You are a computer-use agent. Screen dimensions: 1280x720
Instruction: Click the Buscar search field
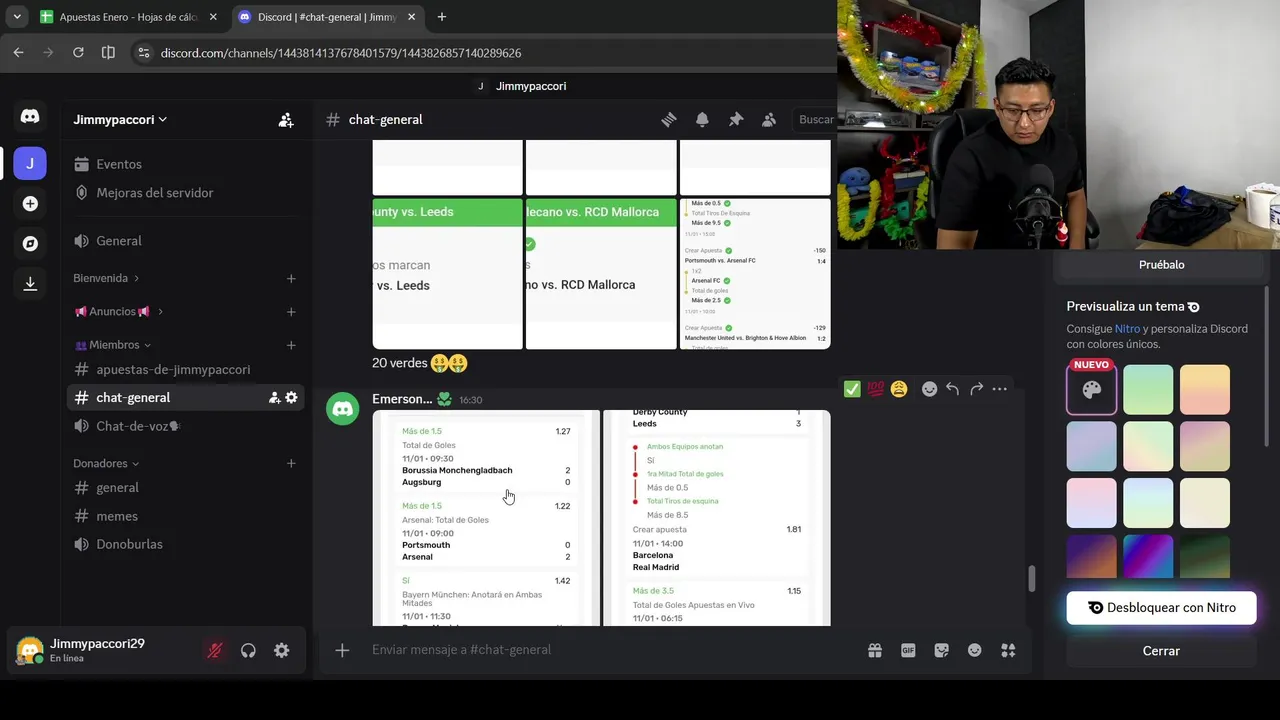coord(815,119)
